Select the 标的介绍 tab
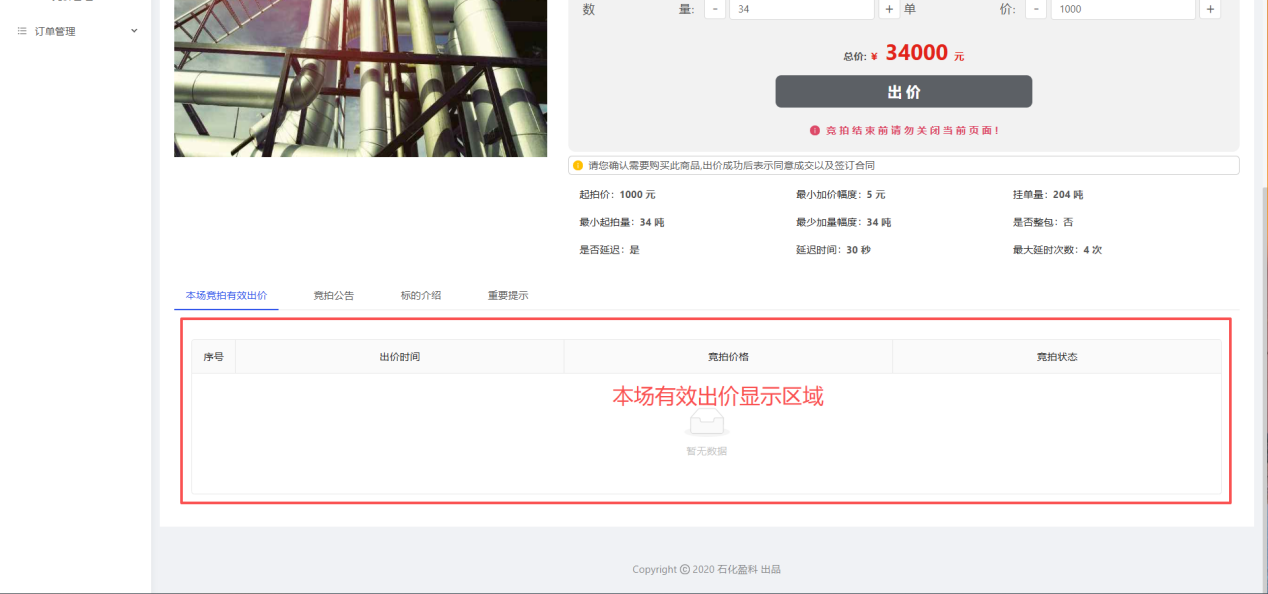This screenshot has height=594, width=1268. 421,296
